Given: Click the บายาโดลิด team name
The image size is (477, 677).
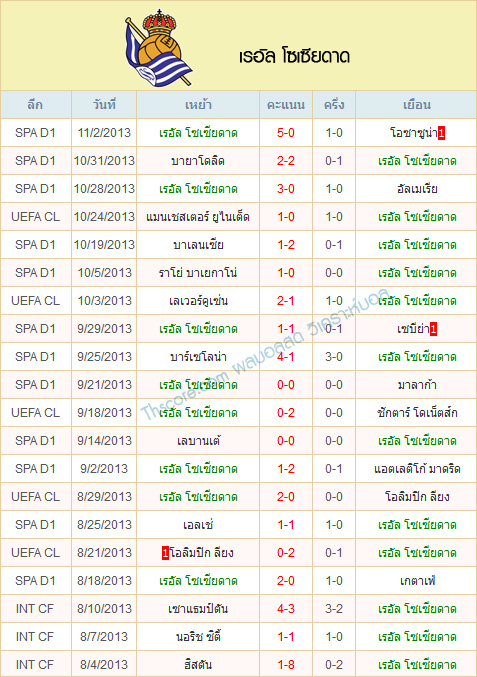Looking at the screenshot, I should coord(198,161).
